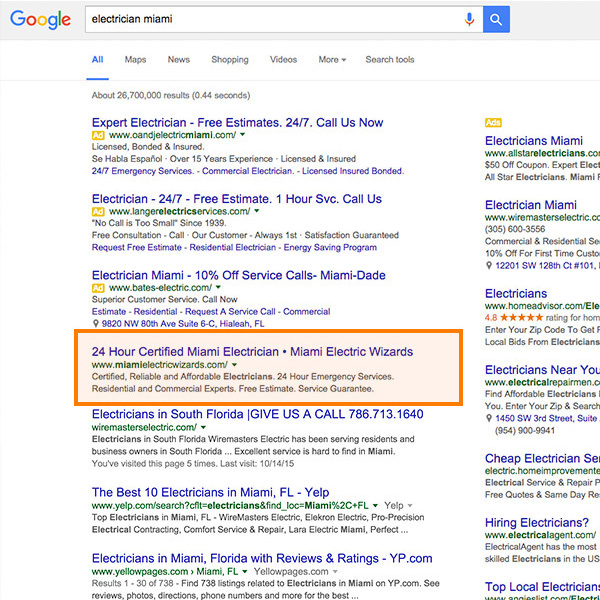
Task: Open sidebar 'Electrician Miami' wiremasters ad
Action: pyautogui.click(x=531, y=205)
